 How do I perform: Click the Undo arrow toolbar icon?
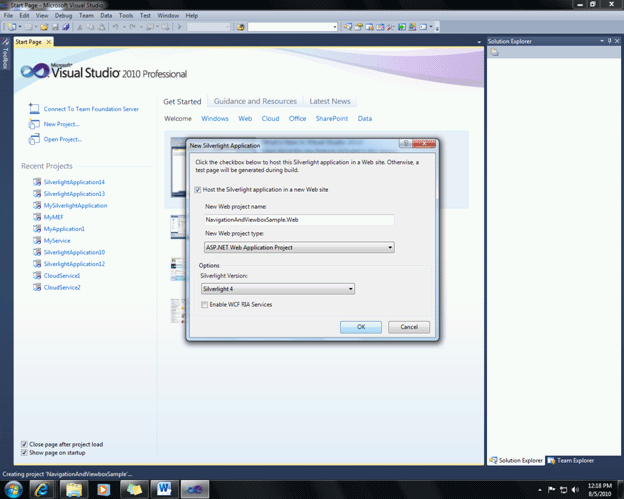(115, 27)
